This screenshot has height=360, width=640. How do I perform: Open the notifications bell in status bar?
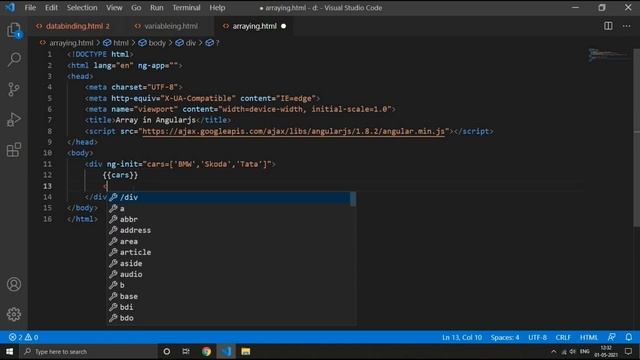click(x=629, y=337)
